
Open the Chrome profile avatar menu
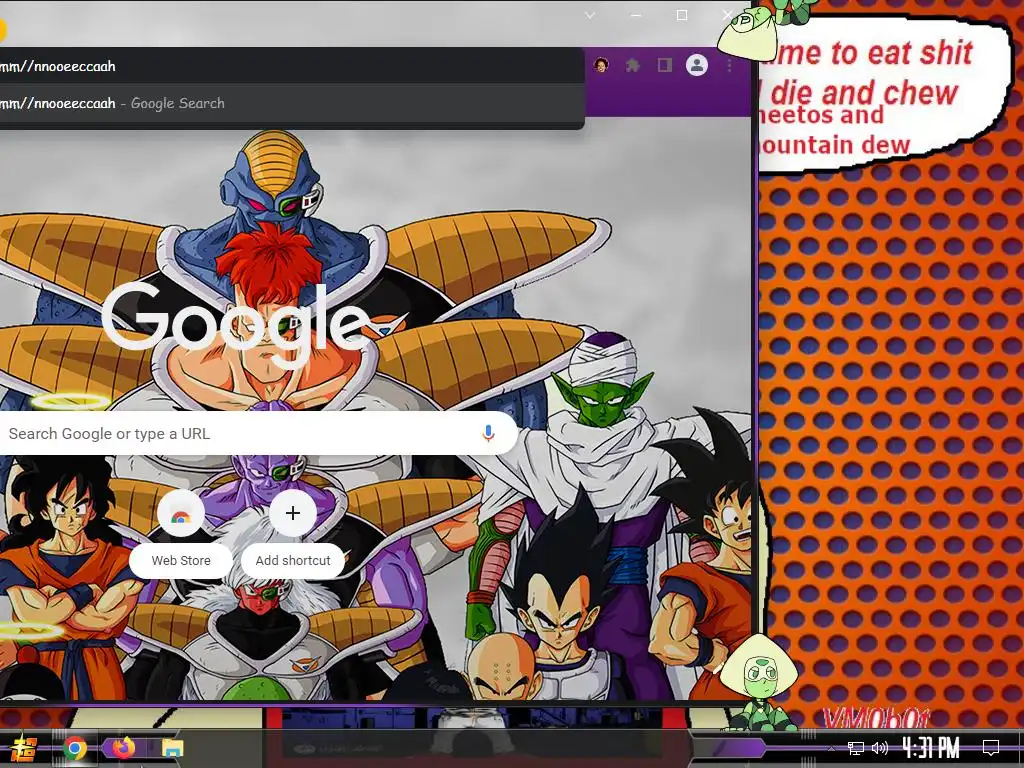click(x=697, y=65)
